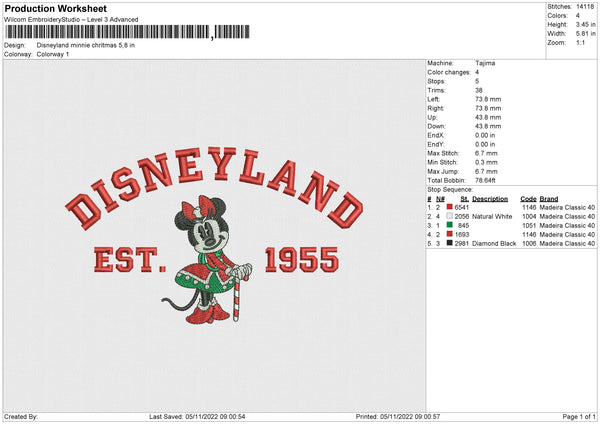Click the 'EndX:' label

[436, 135]
